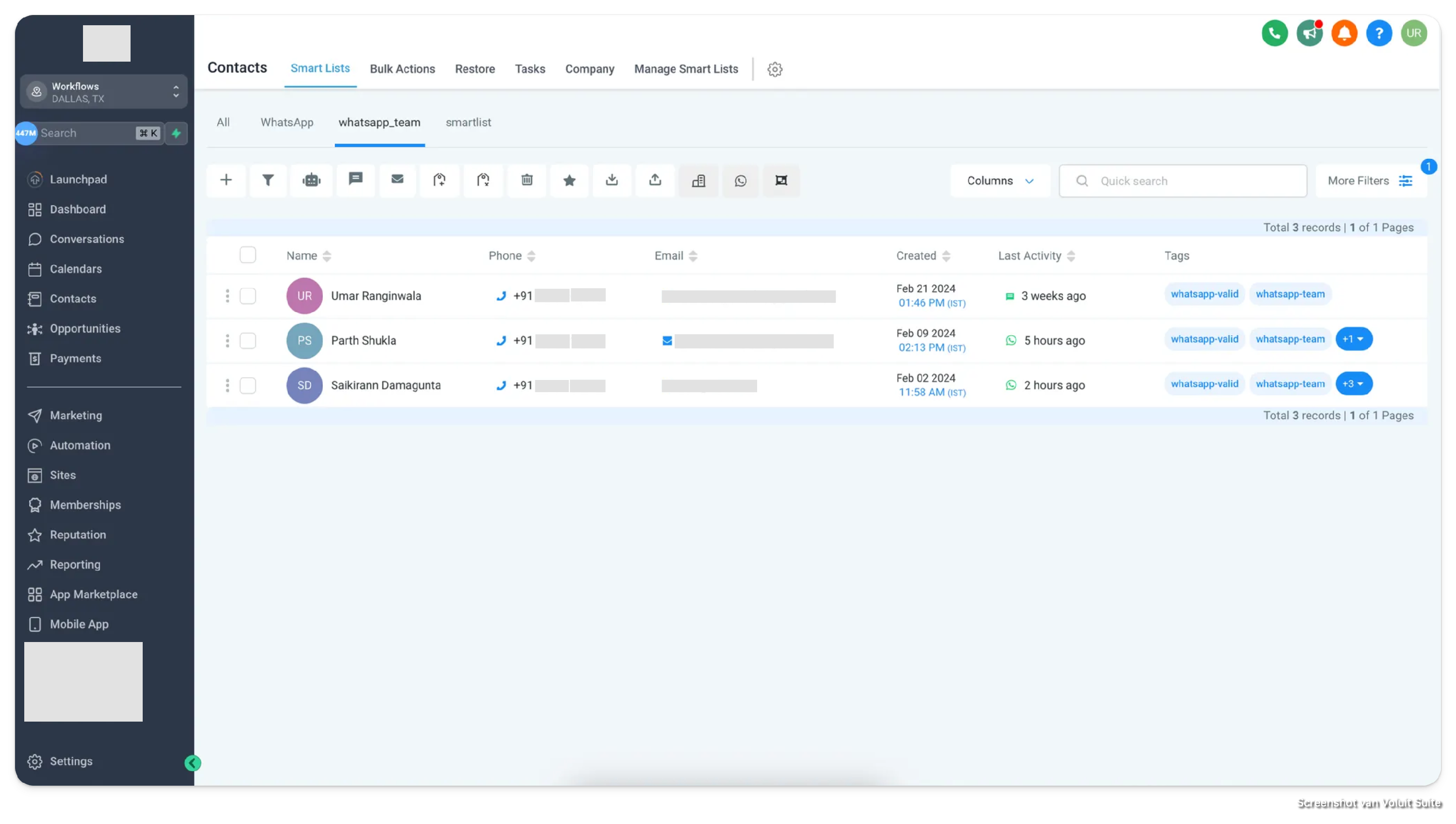
Task: Click the WhatsApp toolbar icon
Action: [x=740, y=181]
